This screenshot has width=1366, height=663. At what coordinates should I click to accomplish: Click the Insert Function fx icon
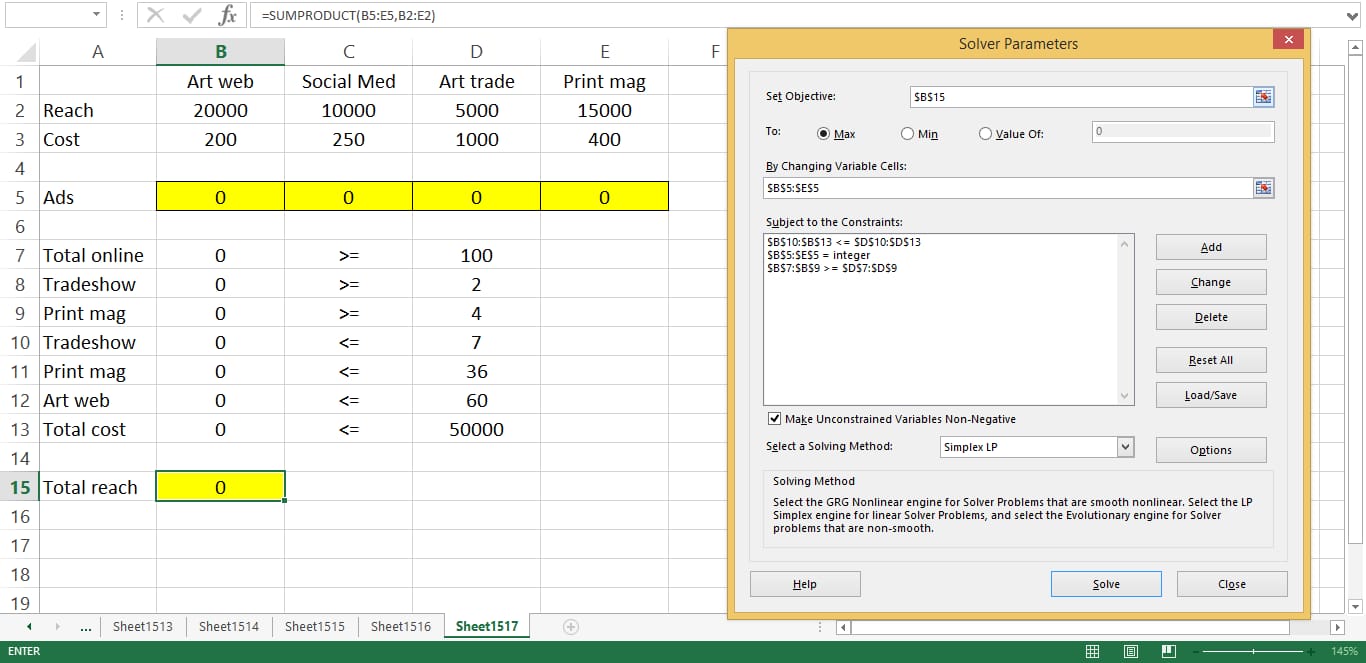(x=228, y=15)
